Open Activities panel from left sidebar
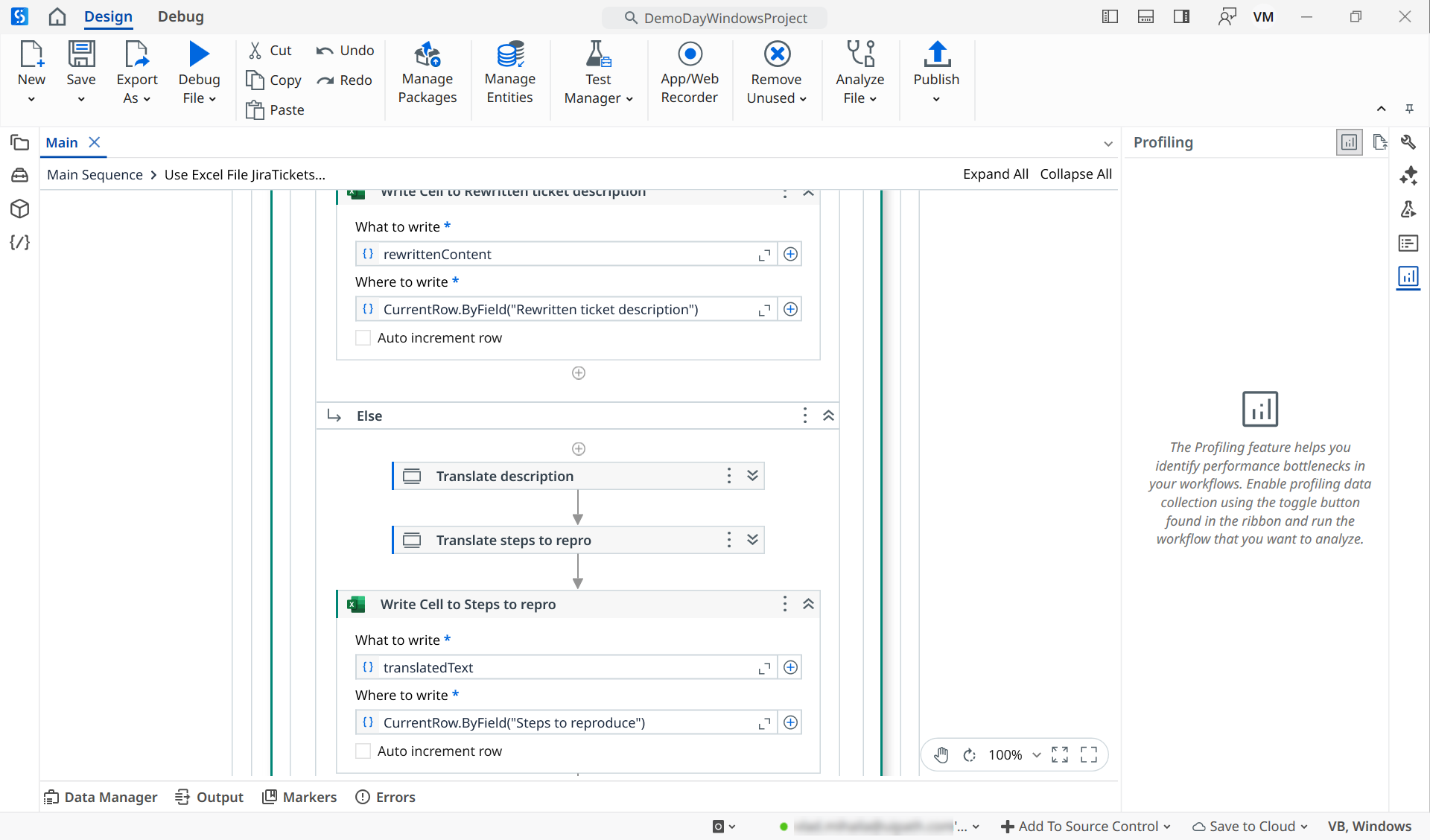 [x=20, y=176]
